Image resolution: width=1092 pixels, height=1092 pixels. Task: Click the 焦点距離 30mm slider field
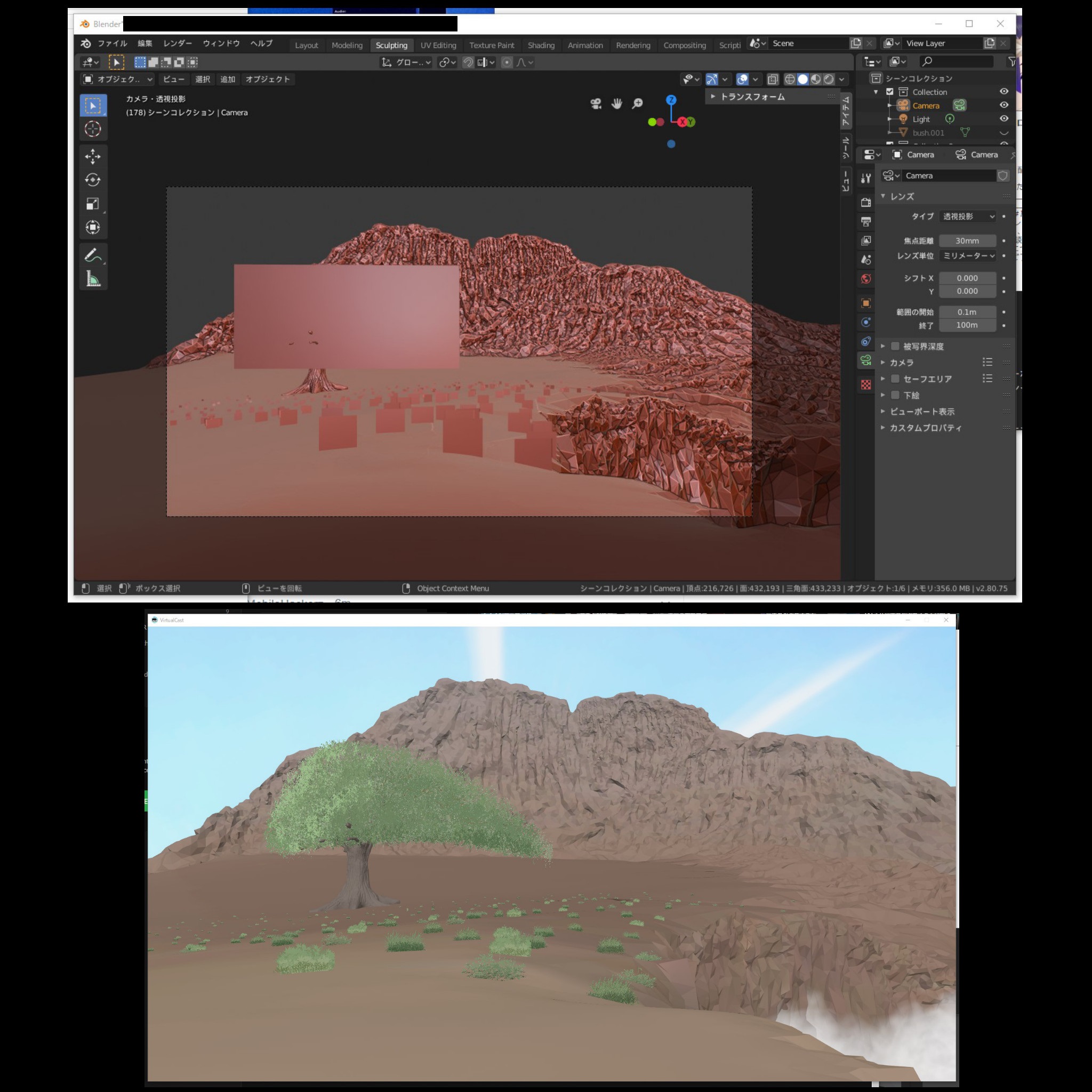coord(967,241)
